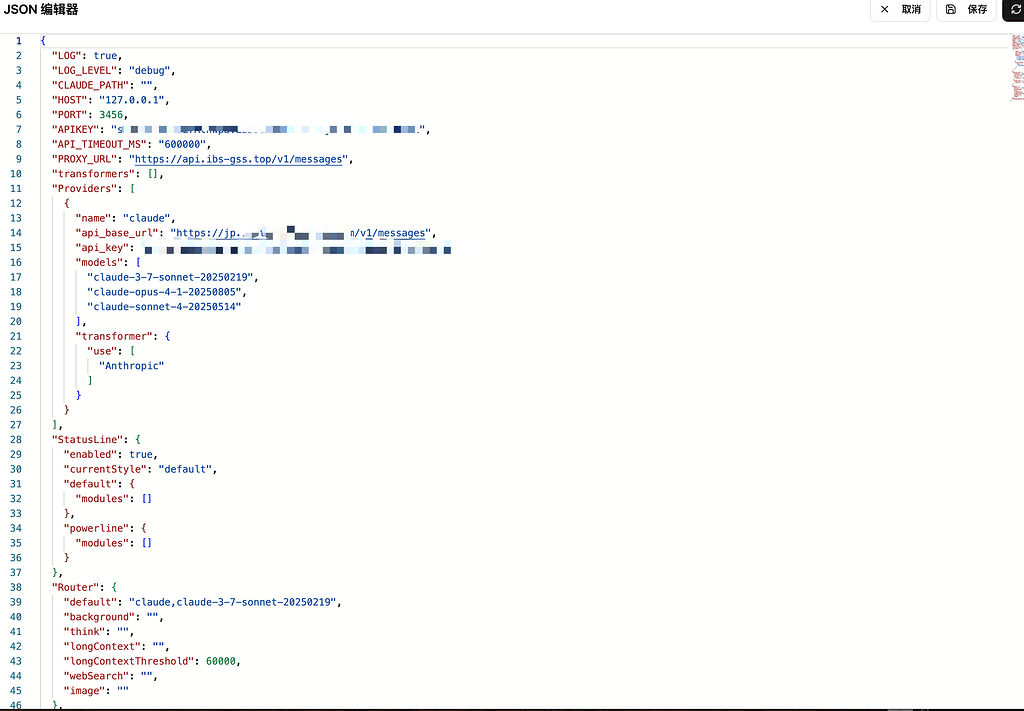The width and height of the screenshot is (1024, 711).
Task: Click "claude-opus-4-1-20250805" in the models list
Action: point(164,292)
